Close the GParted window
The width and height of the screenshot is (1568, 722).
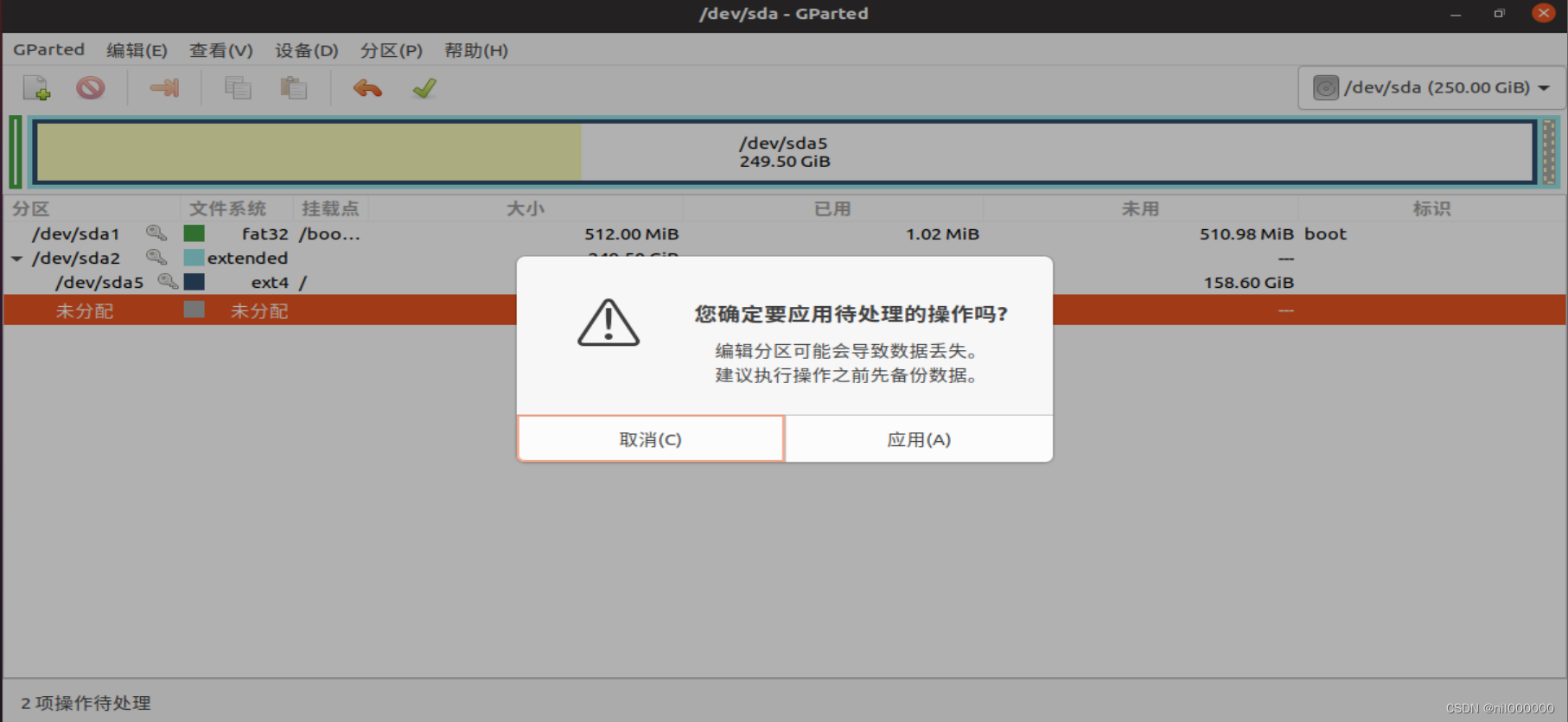coord(1544,13)
